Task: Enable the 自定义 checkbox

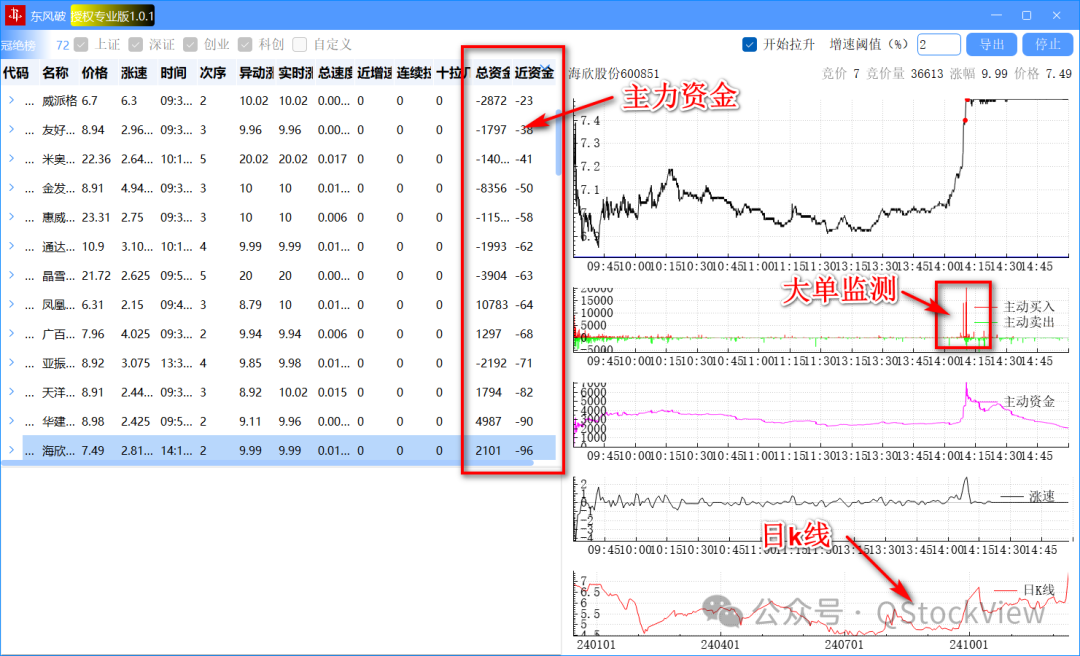Action: coord(300,45)
